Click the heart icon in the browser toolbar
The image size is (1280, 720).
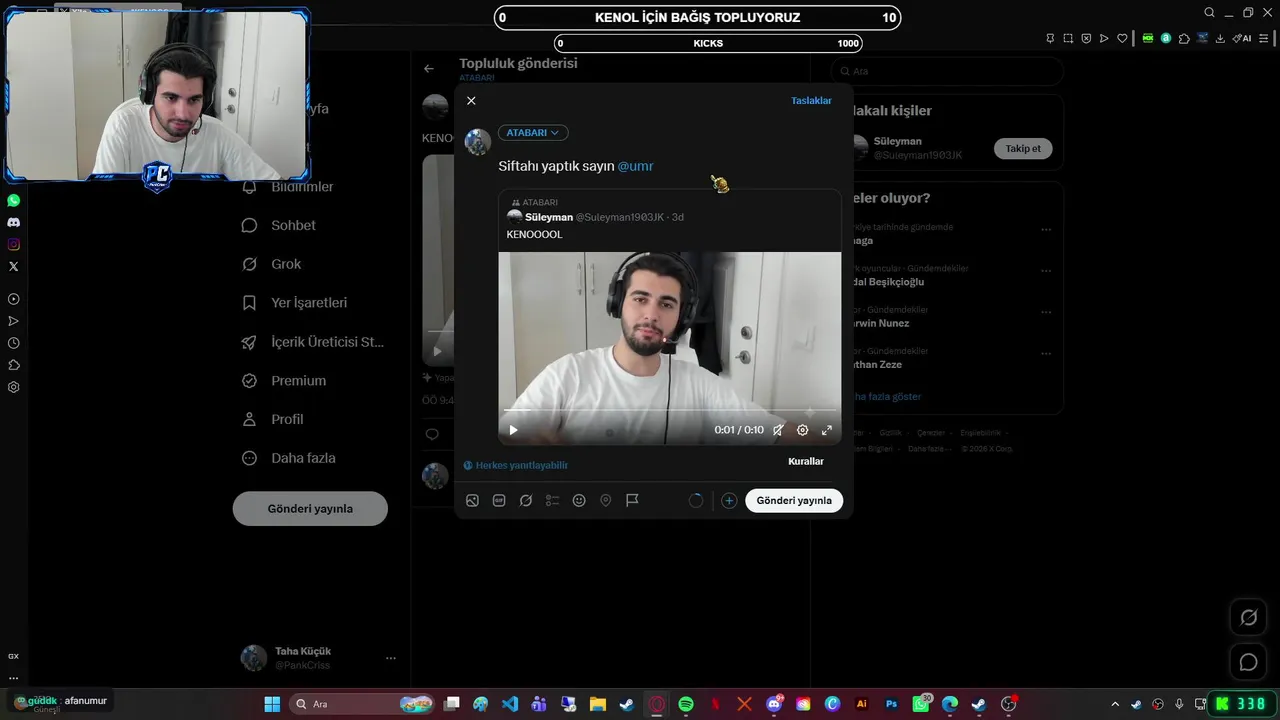pyautogui.click(x=1122, y=38)
